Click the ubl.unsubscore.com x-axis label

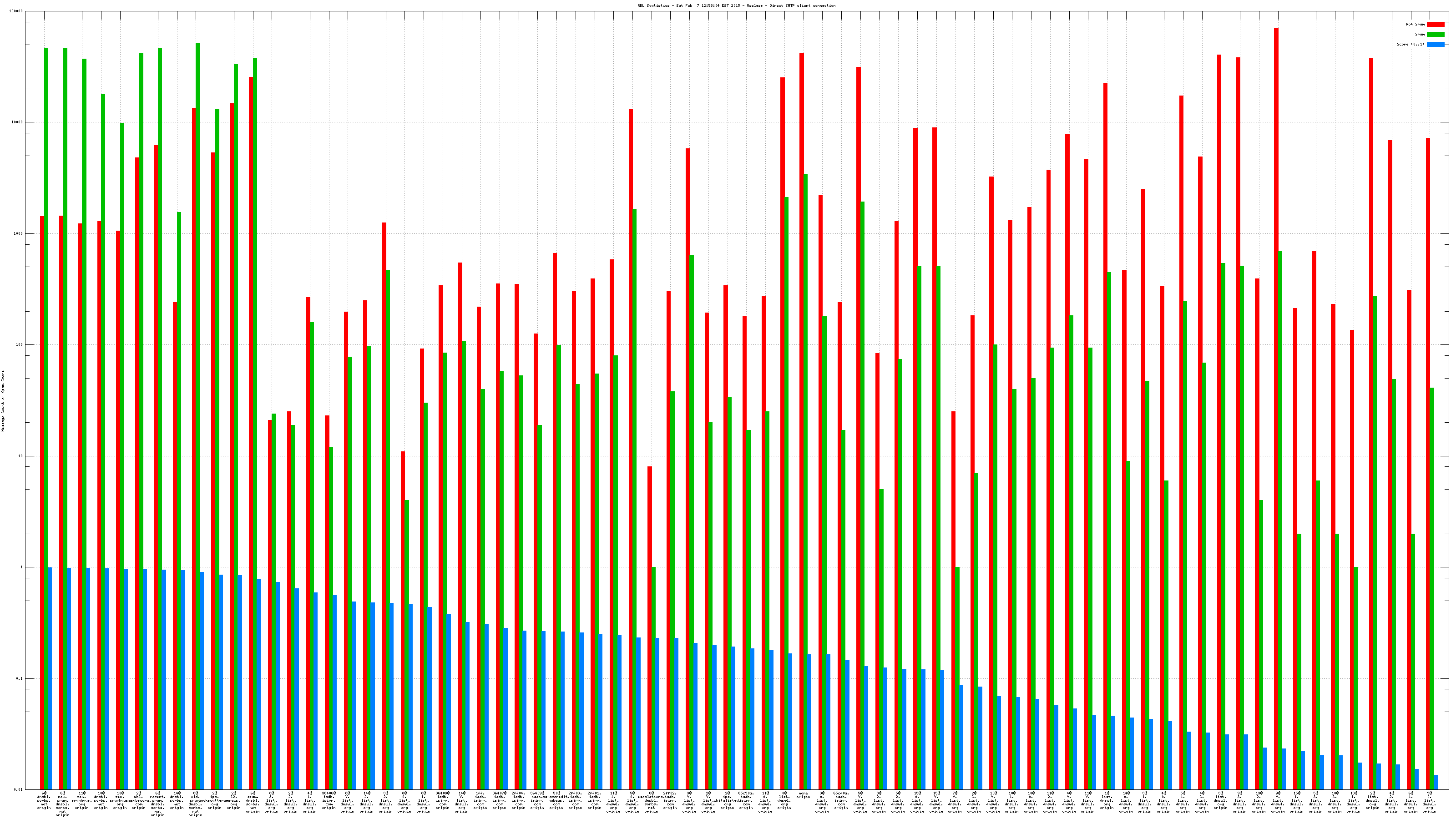coord(139,800)
